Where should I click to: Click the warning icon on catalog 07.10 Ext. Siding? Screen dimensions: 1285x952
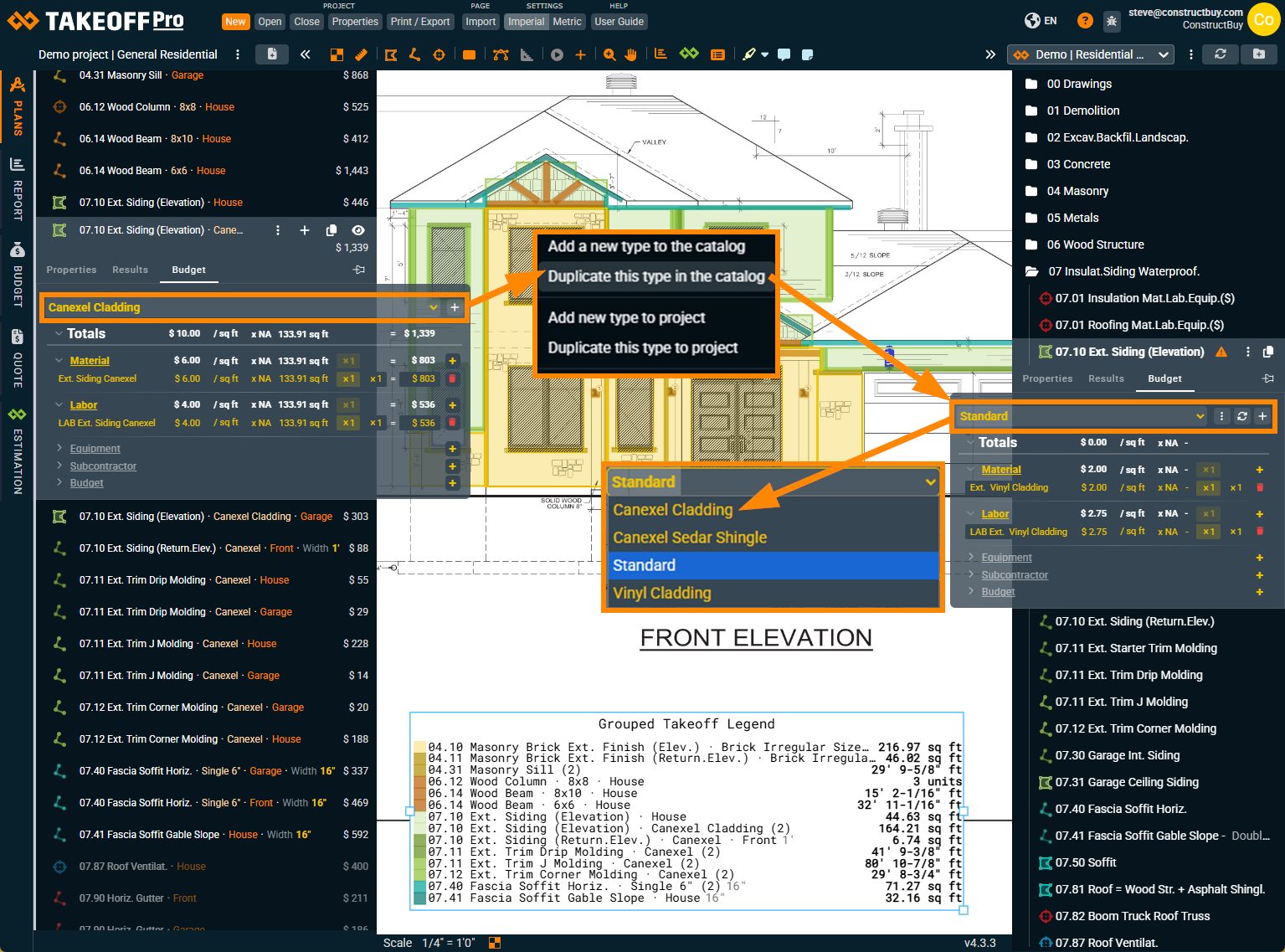click(x=1221, y=352)
